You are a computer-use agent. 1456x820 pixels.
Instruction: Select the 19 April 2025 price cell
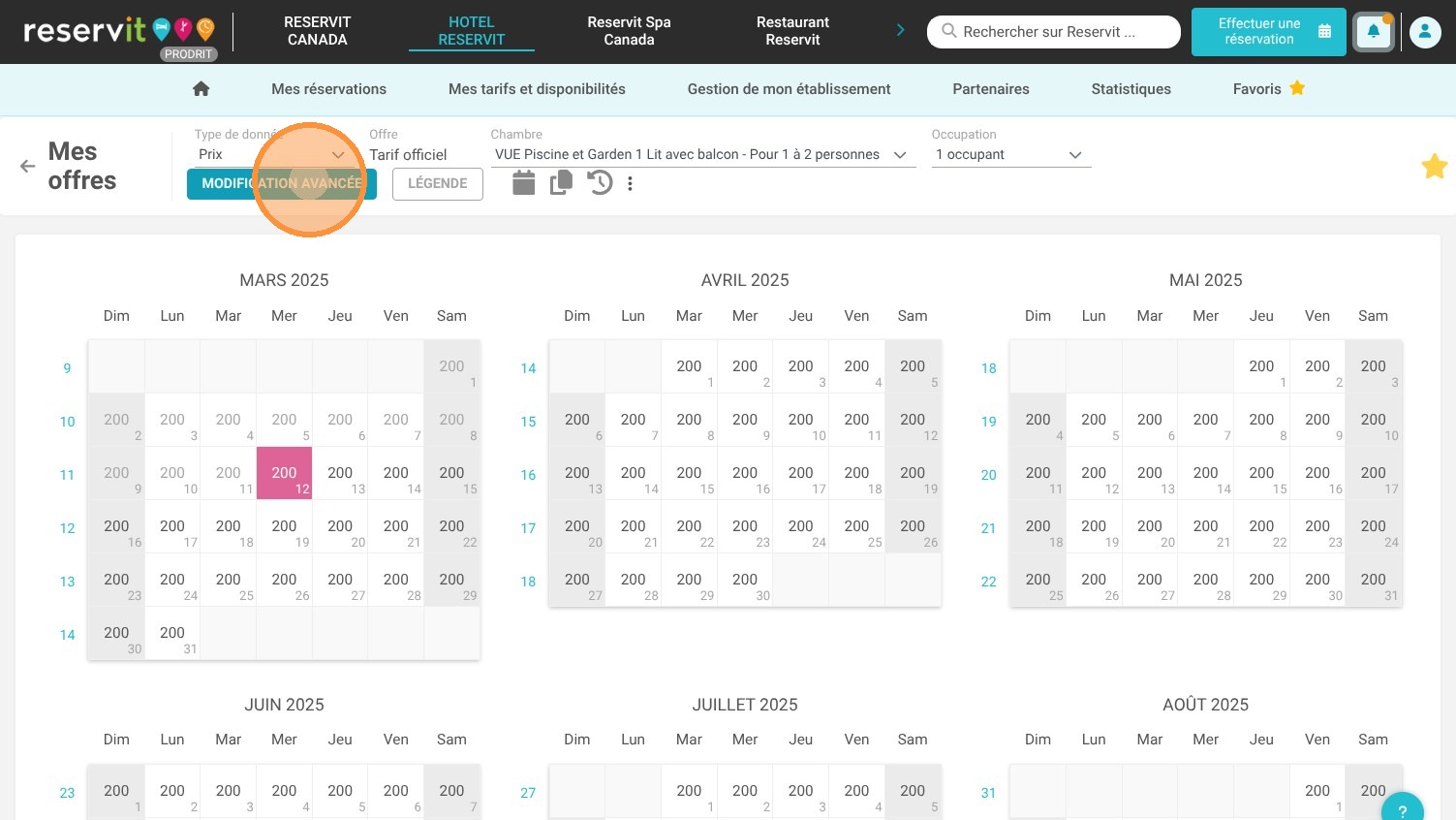pos(913,473)
